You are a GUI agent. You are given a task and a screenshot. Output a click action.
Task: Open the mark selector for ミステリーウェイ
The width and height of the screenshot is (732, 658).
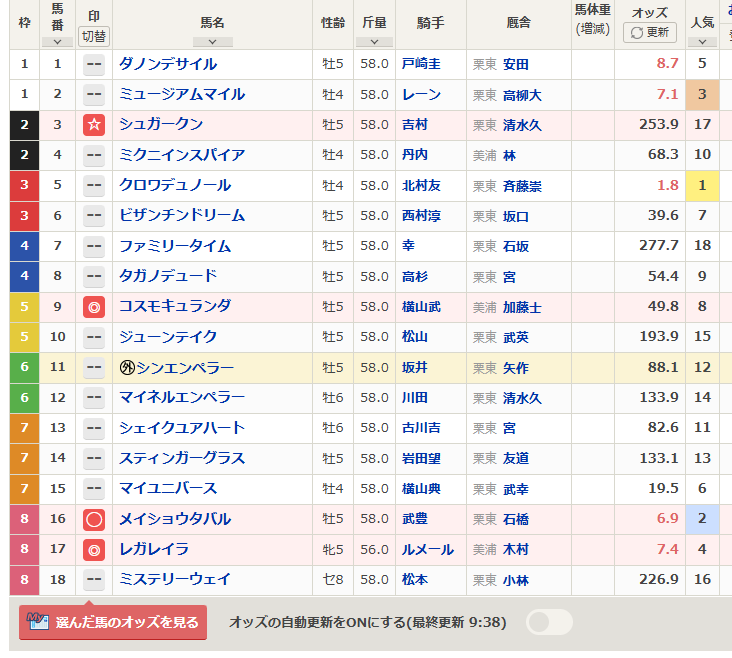point(94,580)
